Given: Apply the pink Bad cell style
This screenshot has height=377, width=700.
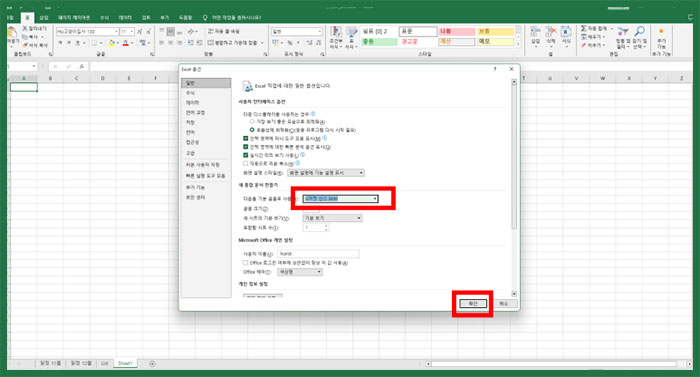Looking at the screenshot, I should [456, 31].
